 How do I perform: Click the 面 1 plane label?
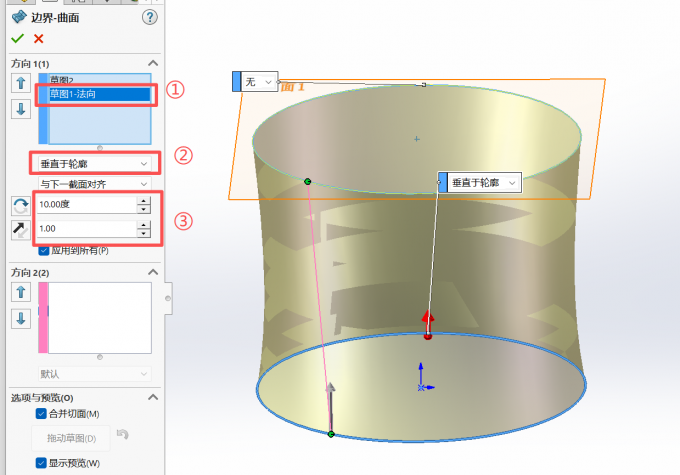pyautogui.click(x=293, y=87)
